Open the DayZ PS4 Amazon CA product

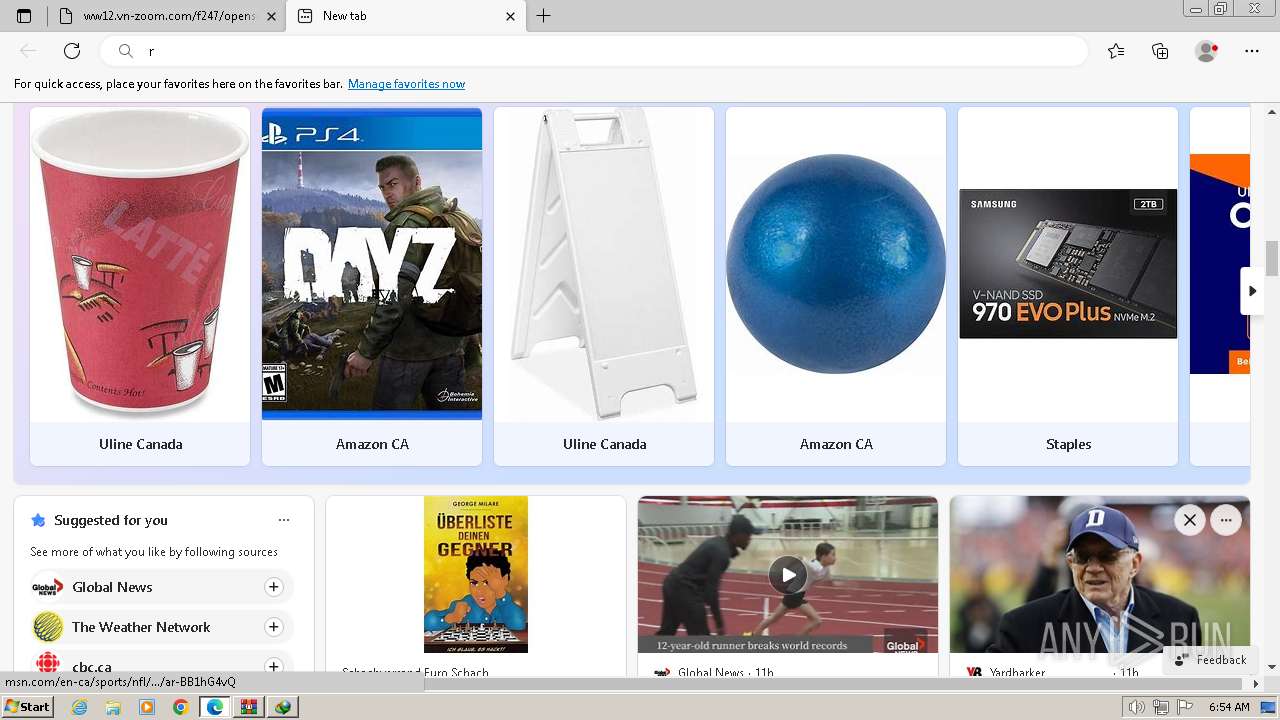(372, 286)
